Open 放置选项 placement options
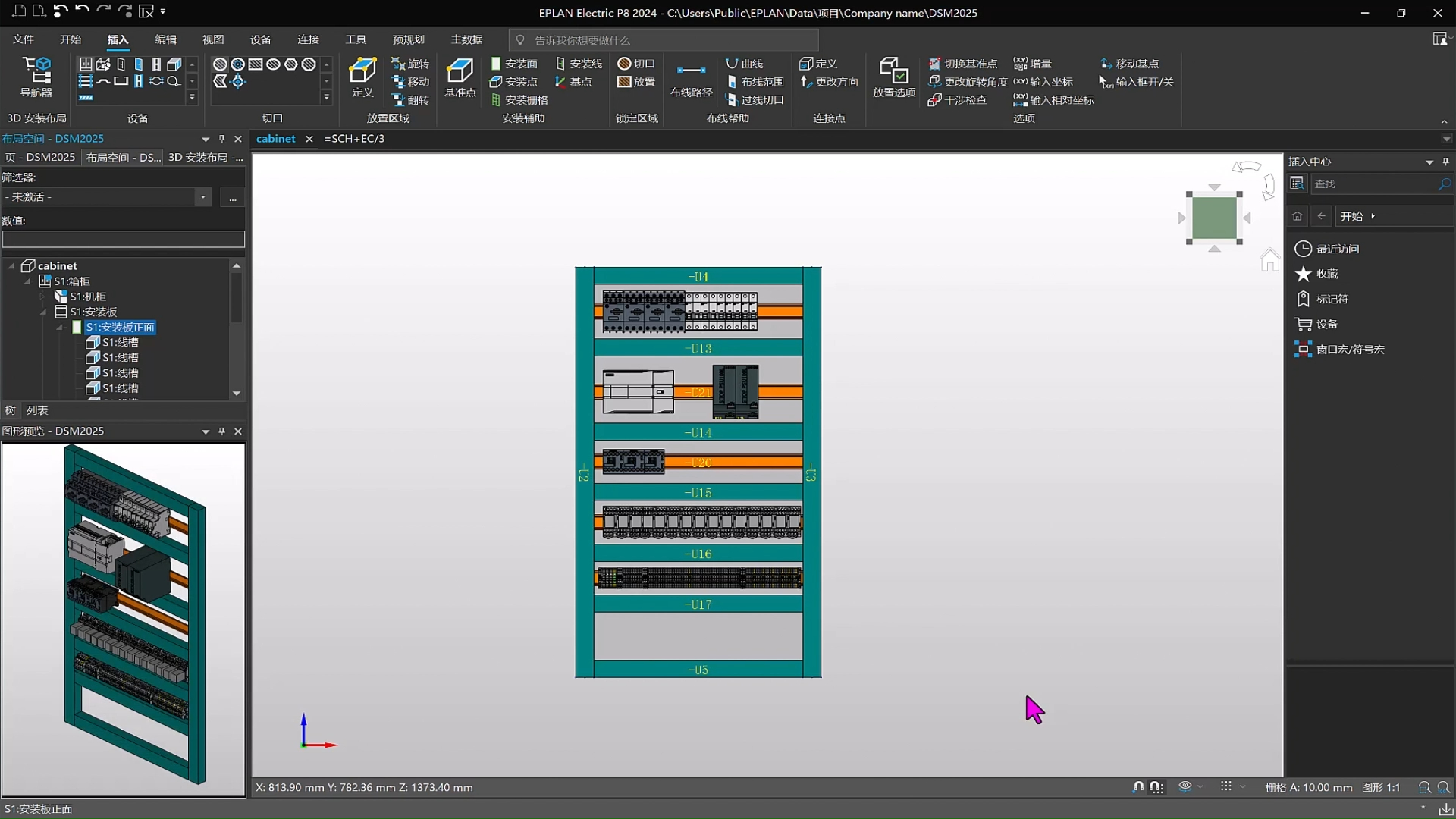This screenshot has height=819, width=1456. (x=894, y=77)
